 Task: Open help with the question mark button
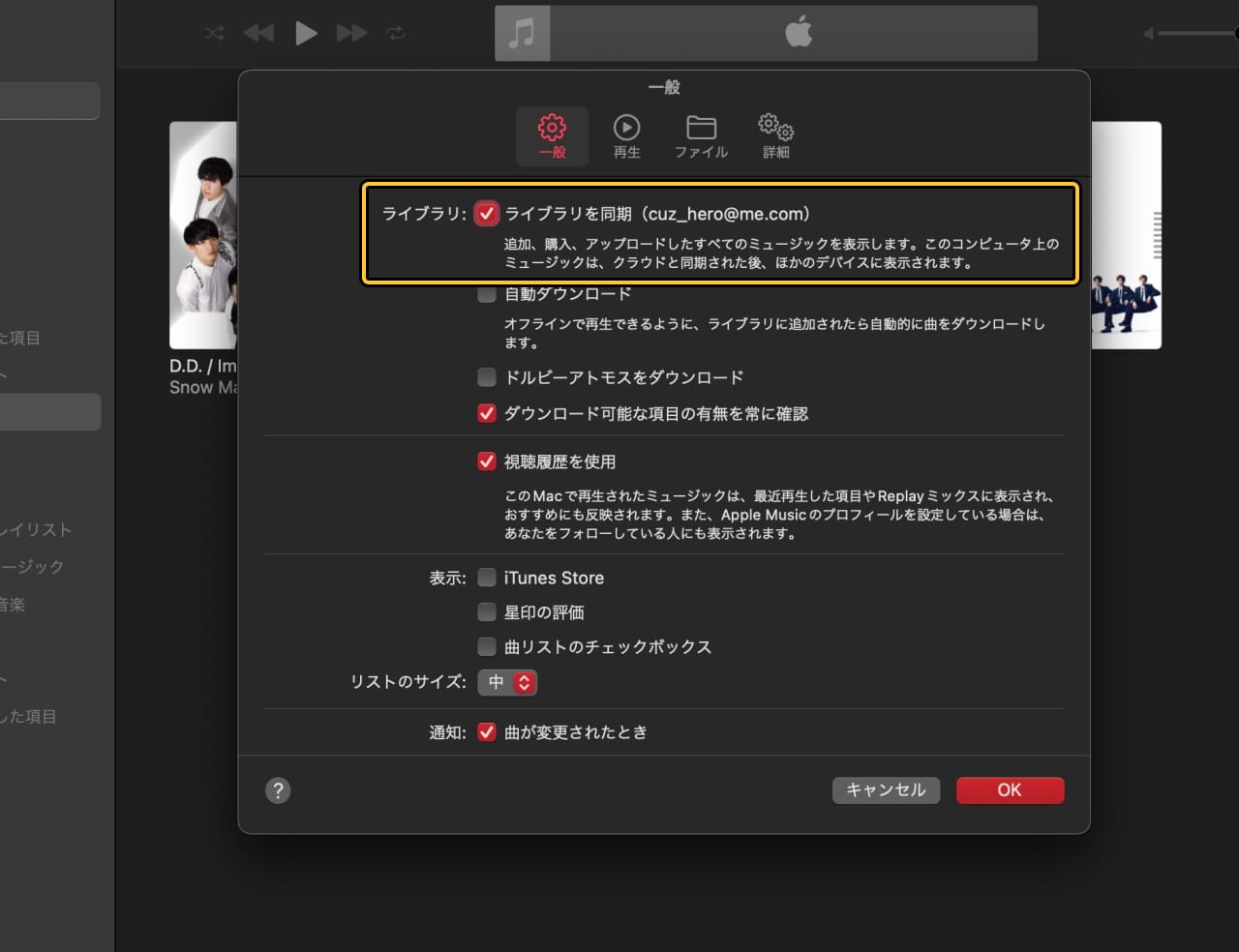tap(278, 790)
